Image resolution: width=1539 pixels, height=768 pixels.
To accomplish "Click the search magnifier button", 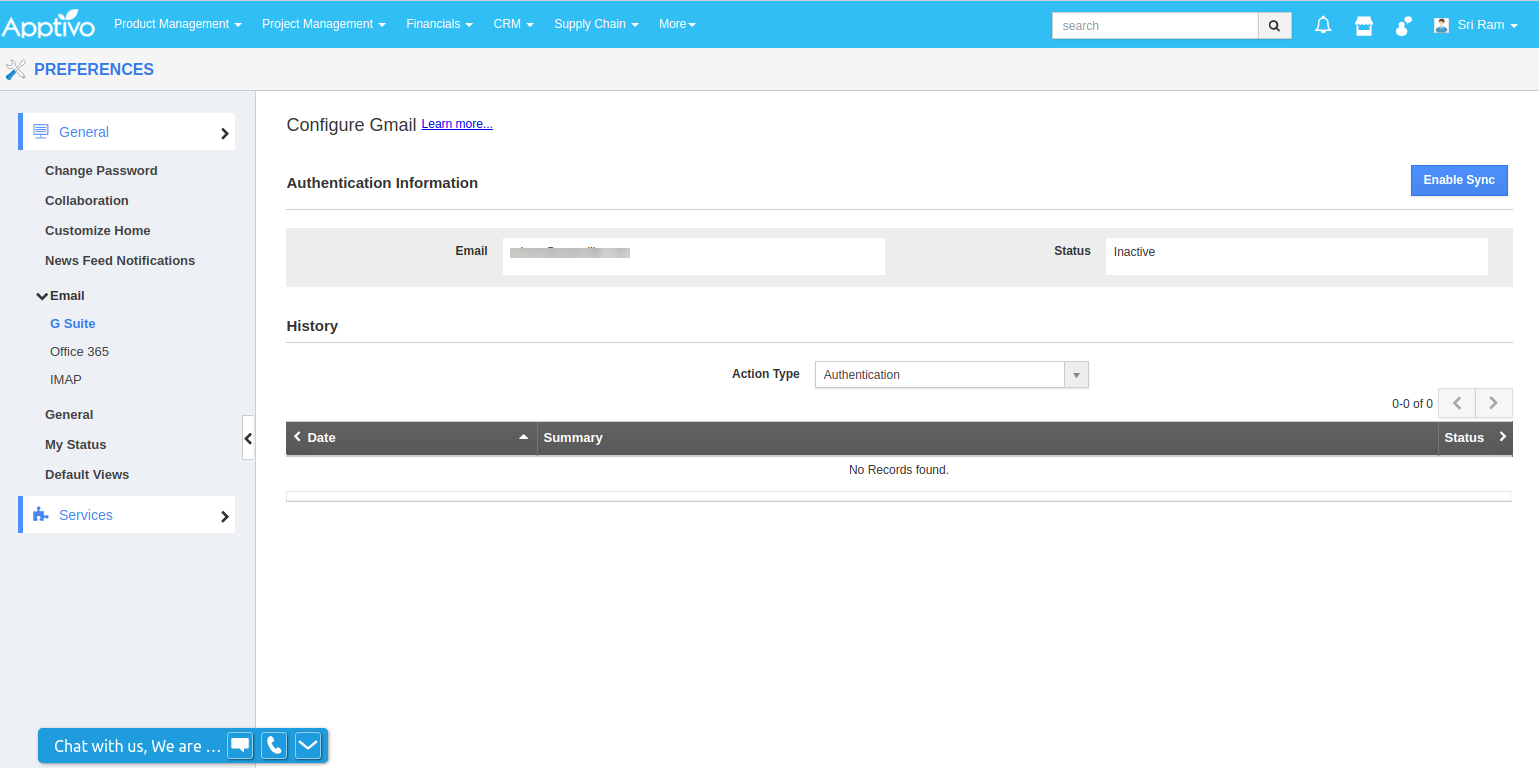I will click(x=1274, y=26).
